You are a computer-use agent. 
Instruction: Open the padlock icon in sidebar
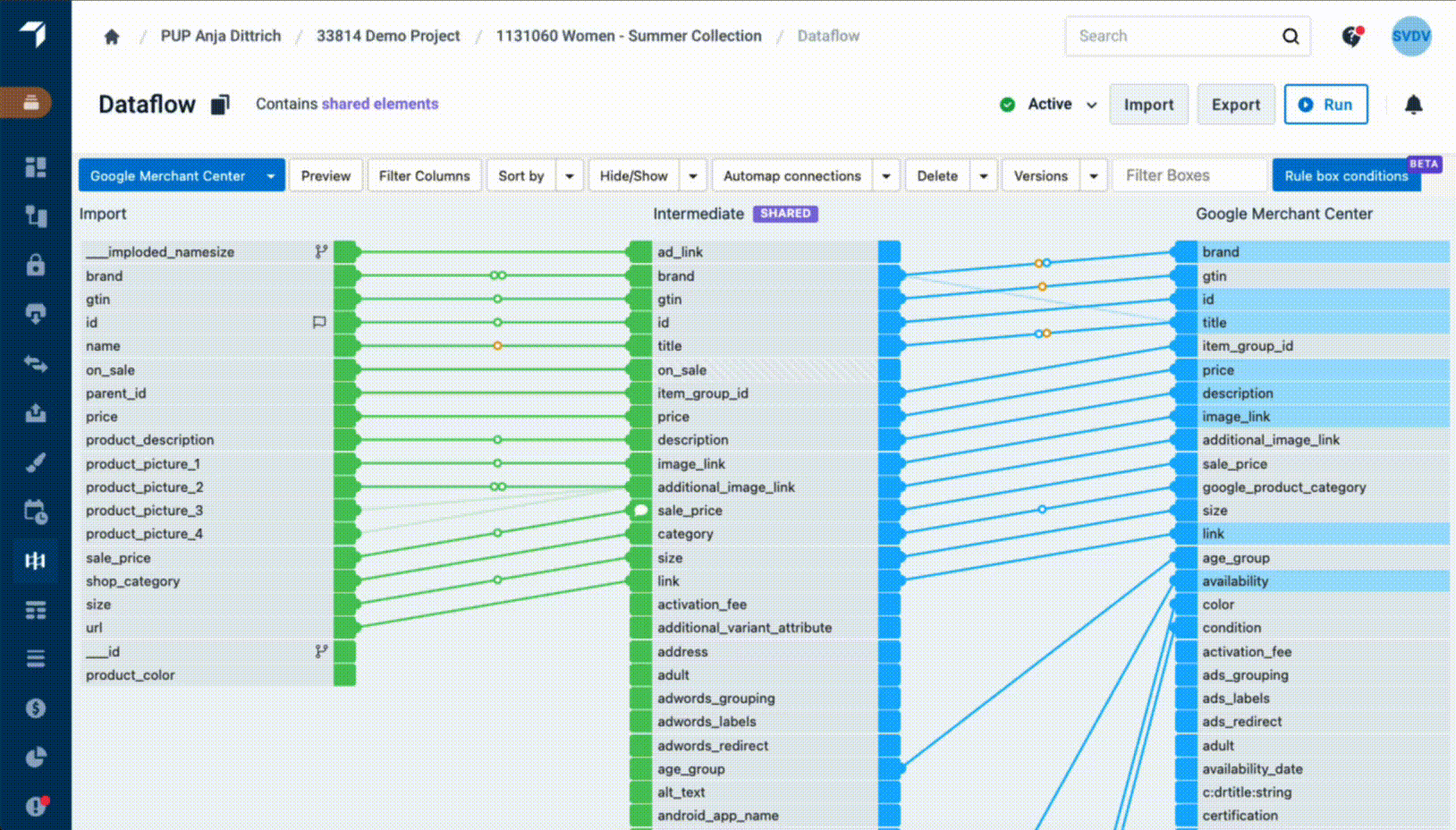click(x=36, y=266)
